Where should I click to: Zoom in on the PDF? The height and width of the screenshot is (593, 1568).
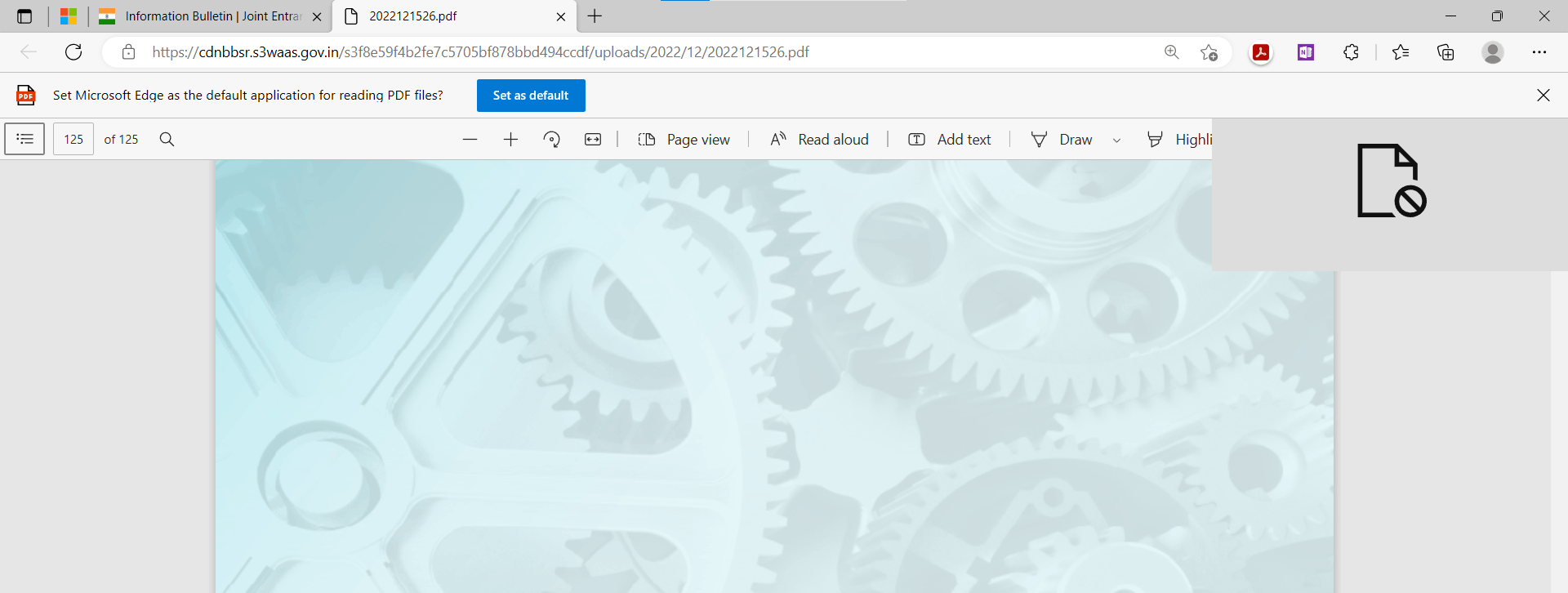pos(510,140)
